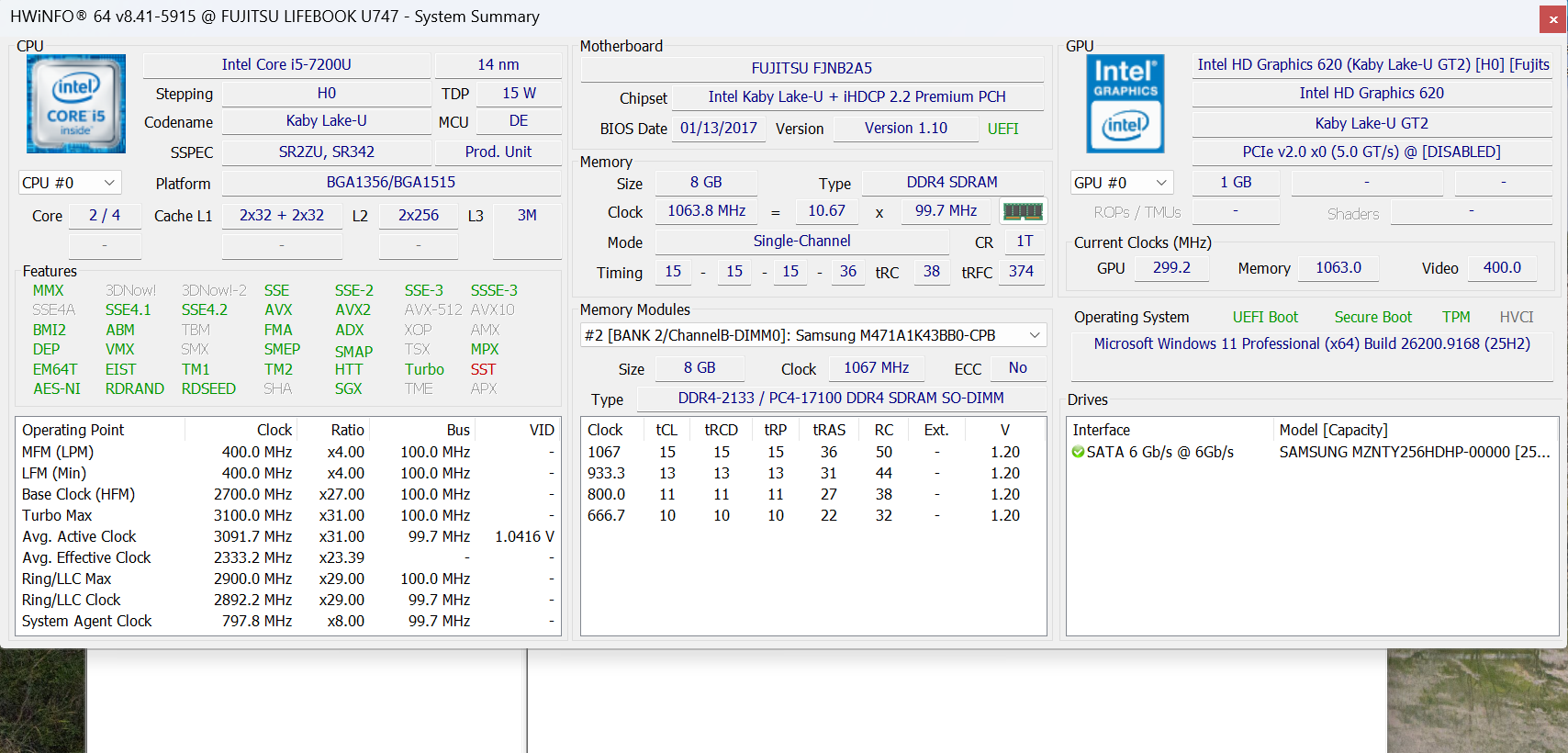Click the RDSEED feature label
The height and width of the screenshot is (753, 1568).
208,388
